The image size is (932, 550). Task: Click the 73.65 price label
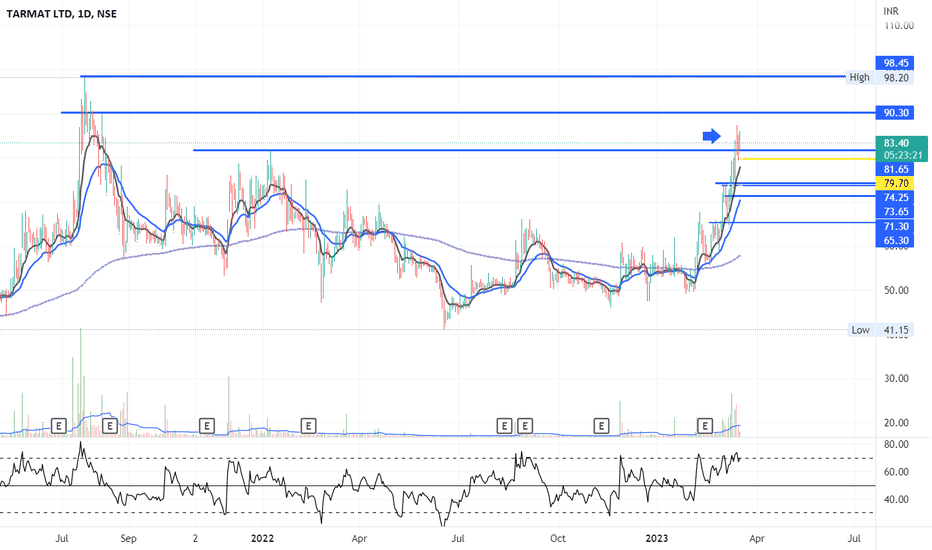[x=895, y=212]
